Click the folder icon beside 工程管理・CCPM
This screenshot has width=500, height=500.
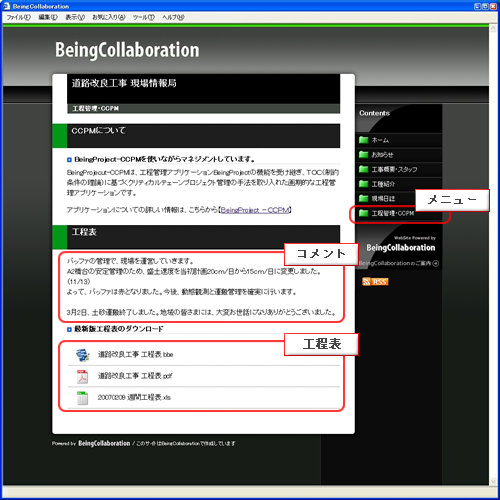[363, 213]
